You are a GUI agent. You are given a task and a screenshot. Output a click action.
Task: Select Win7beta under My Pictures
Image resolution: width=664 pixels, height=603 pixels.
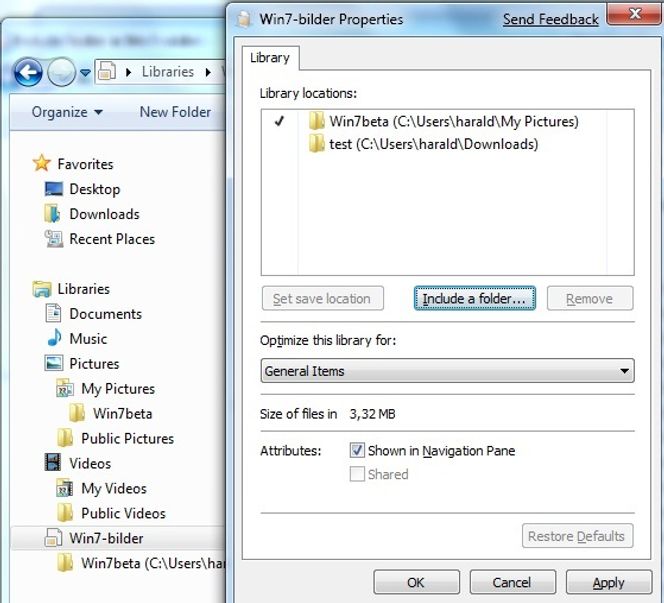point(122,413)
